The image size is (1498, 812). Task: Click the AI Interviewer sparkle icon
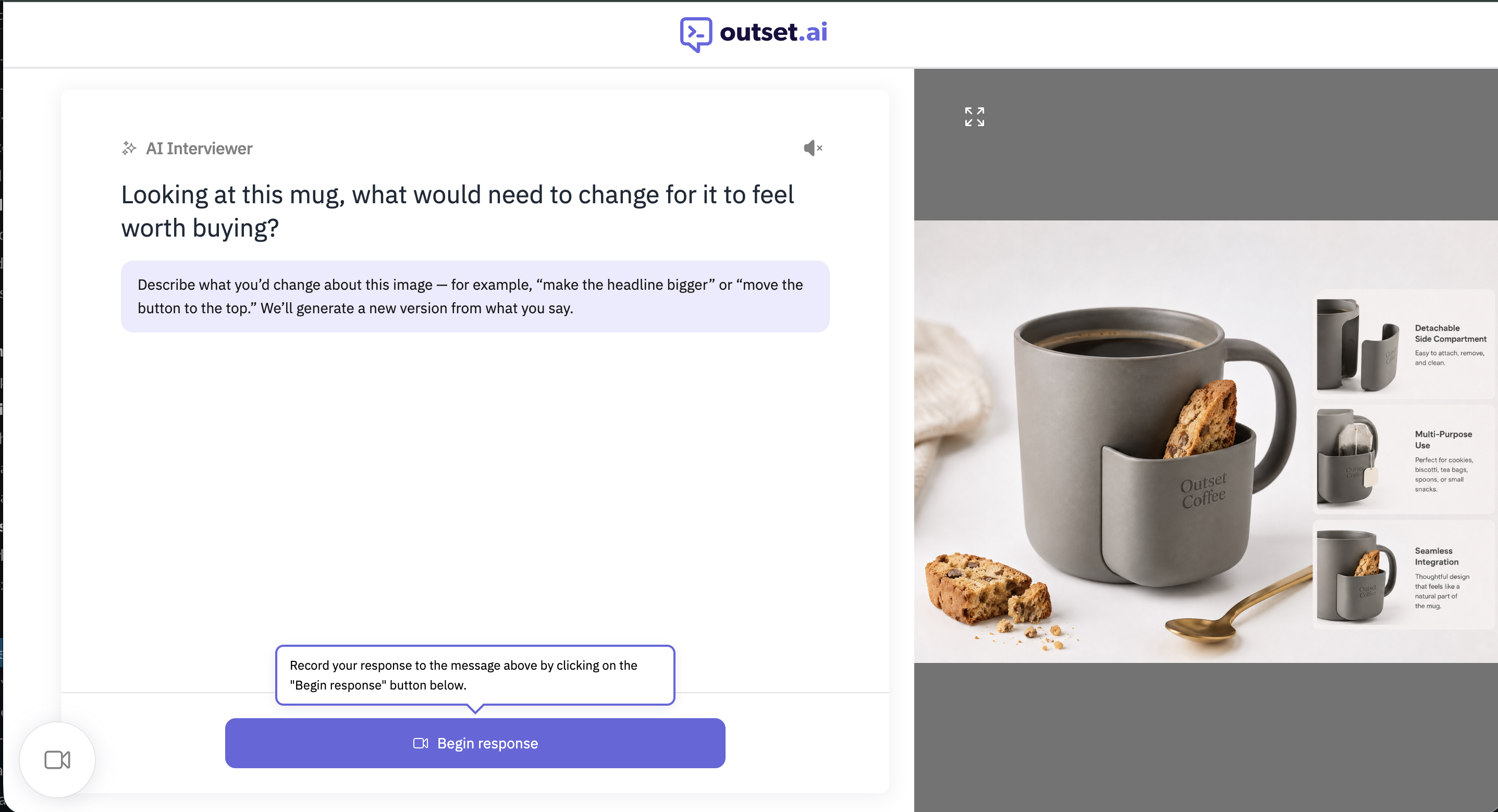(129, 149)
